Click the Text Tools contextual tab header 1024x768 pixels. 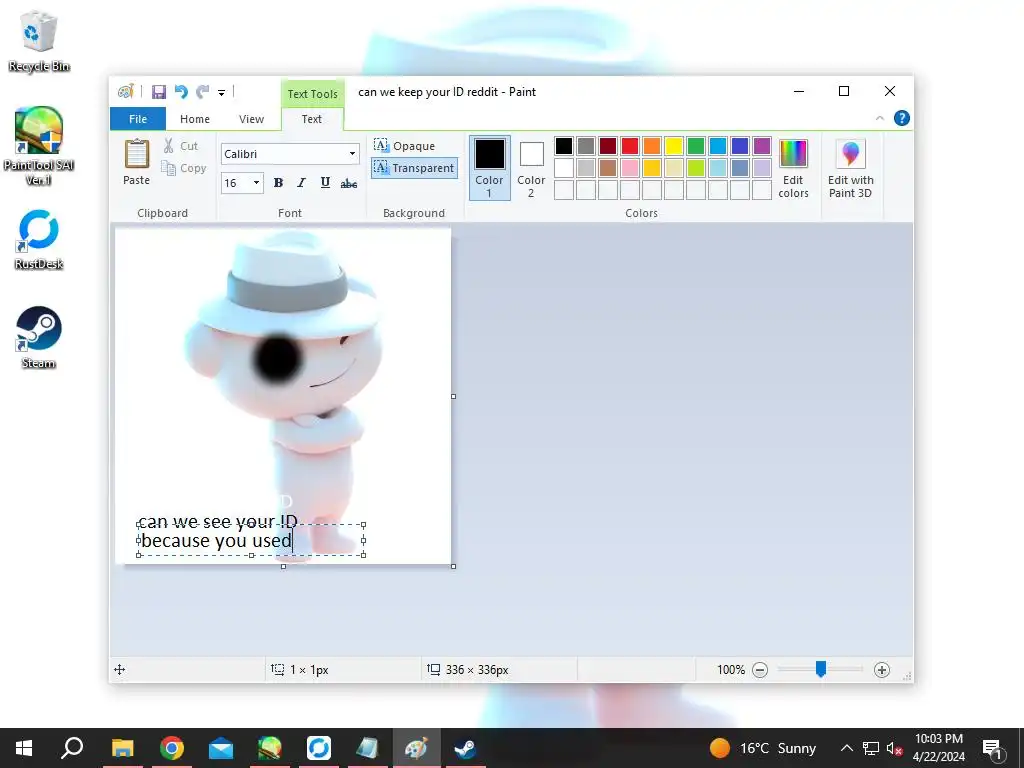(312, 93)
